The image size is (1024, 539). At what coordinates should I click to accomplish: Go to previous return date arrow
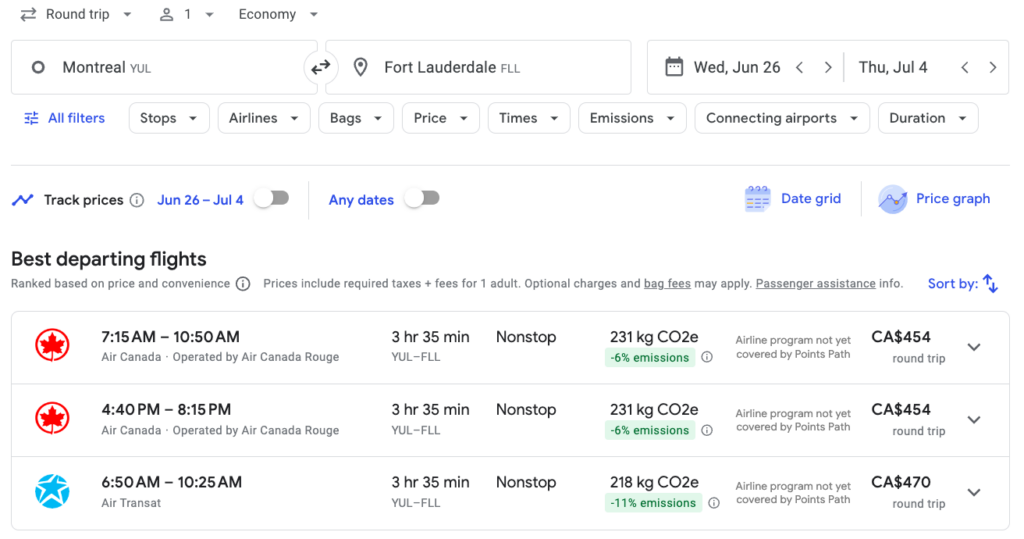965,68
